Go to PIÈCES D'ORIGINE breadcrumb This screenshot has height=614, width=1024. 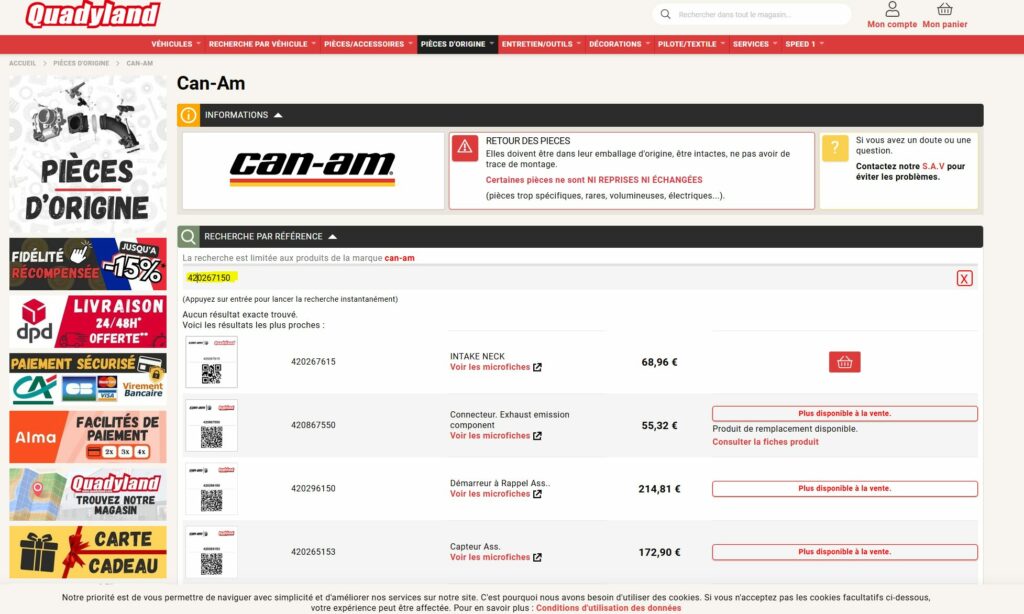pyautogui.click(x=81, y=63)
